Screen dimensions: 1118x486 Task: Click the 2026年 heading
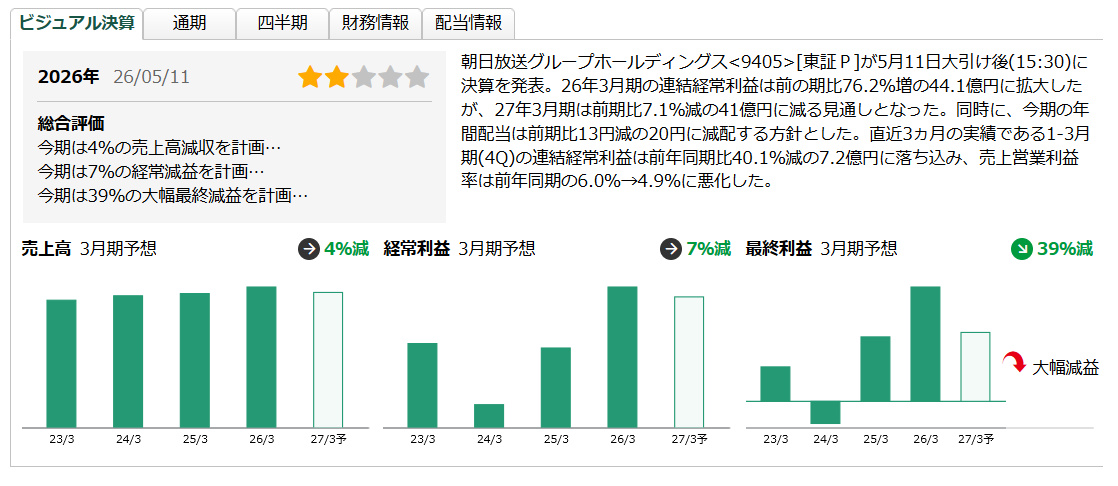click(68, 77)
